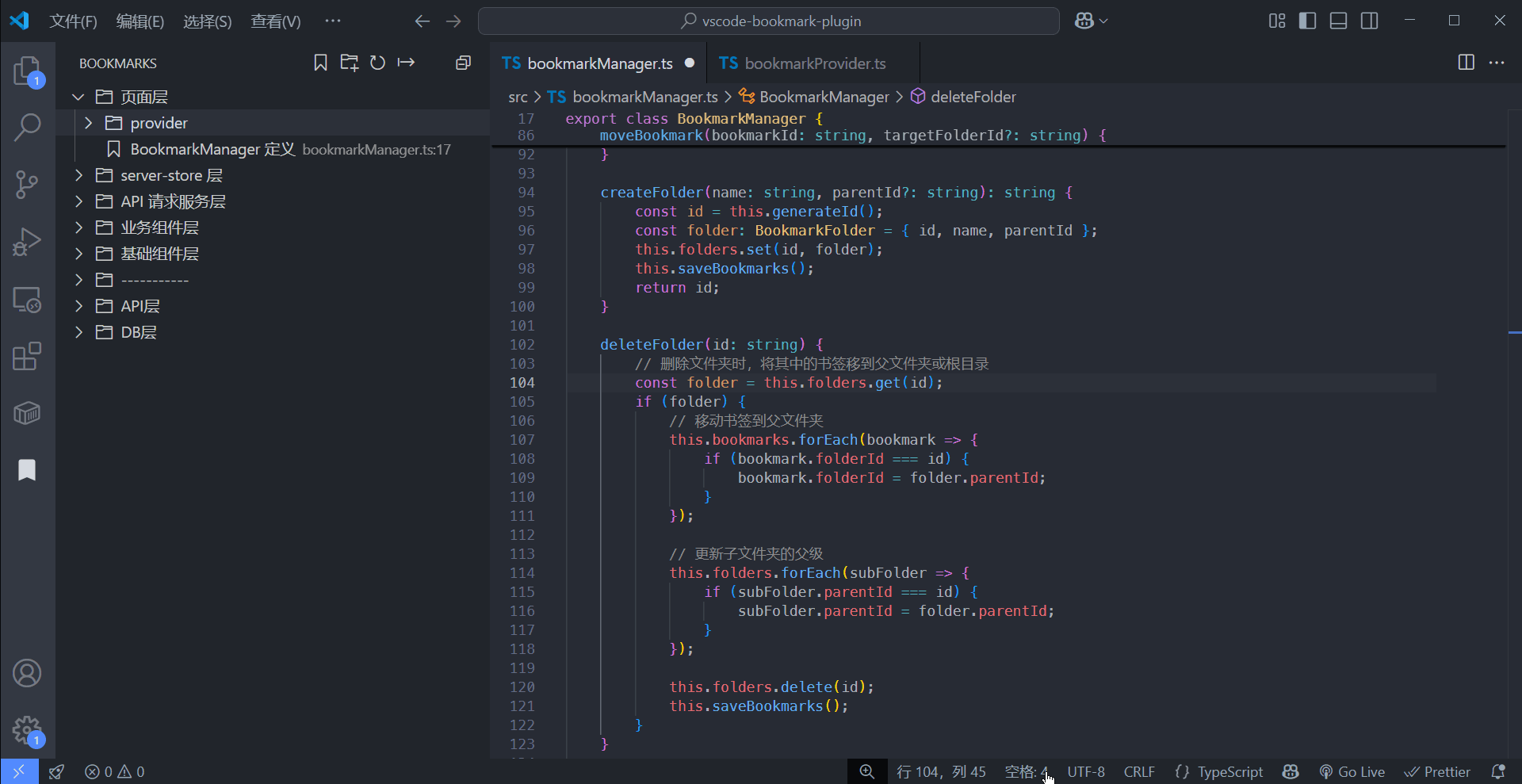
Task: Toggle the primary side bar
Action: click(x=1308, y=21)
